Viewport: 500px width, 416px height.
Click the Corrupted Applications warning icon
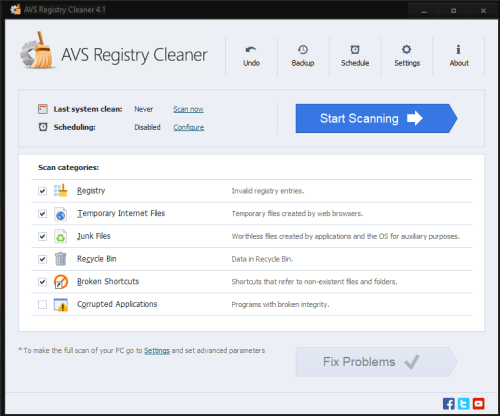[x=61, y=305]
